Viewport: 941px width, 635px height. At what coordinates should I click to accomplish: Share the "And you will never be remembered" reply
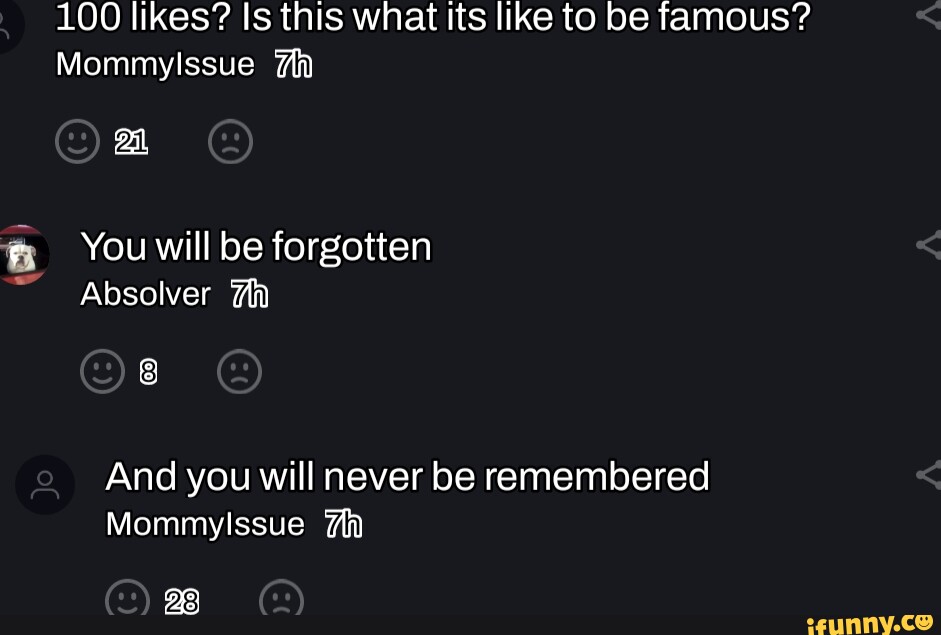929,475
